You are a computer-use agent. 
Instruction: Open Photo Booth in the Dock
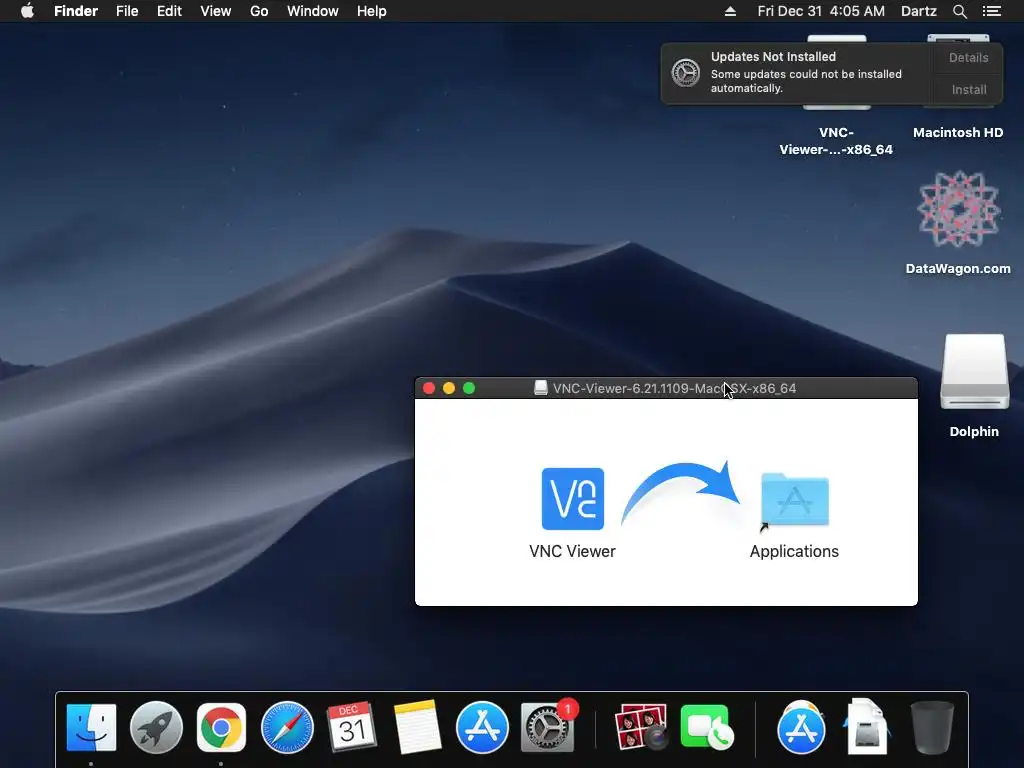pyautogui.click(x=641, y=727)
